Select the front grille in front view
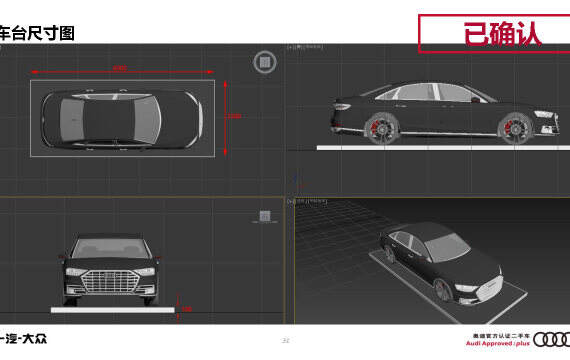Screen dimensions: 570x360 [x=111, y=281]
